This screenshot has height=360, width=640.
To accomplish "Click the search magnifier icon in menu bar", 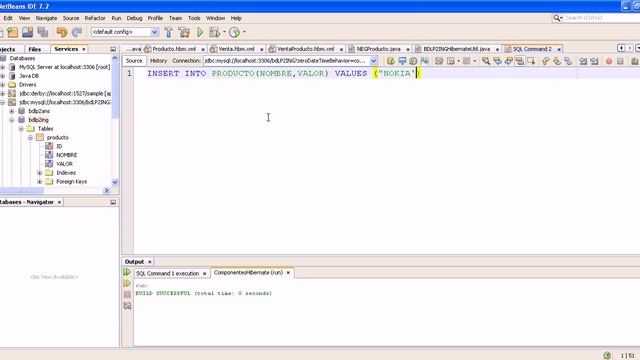I will (x=557, y=18).
